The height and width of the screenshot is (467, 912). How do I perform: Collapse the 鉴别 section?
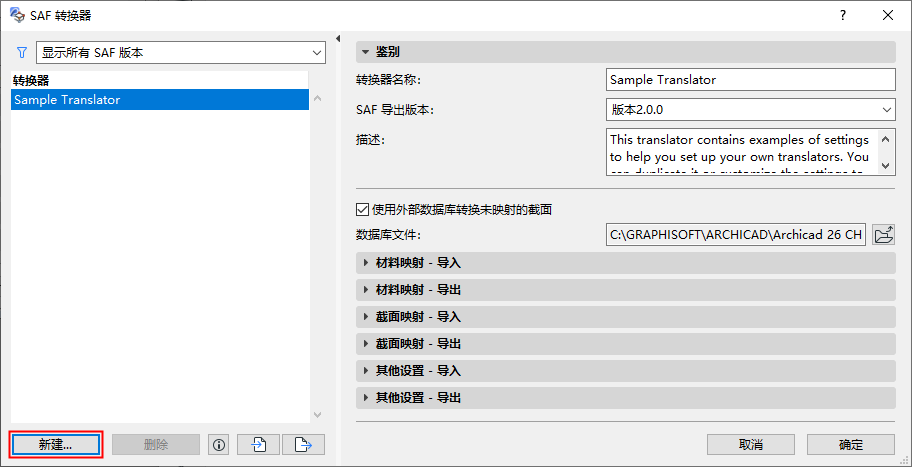point(625,52)
